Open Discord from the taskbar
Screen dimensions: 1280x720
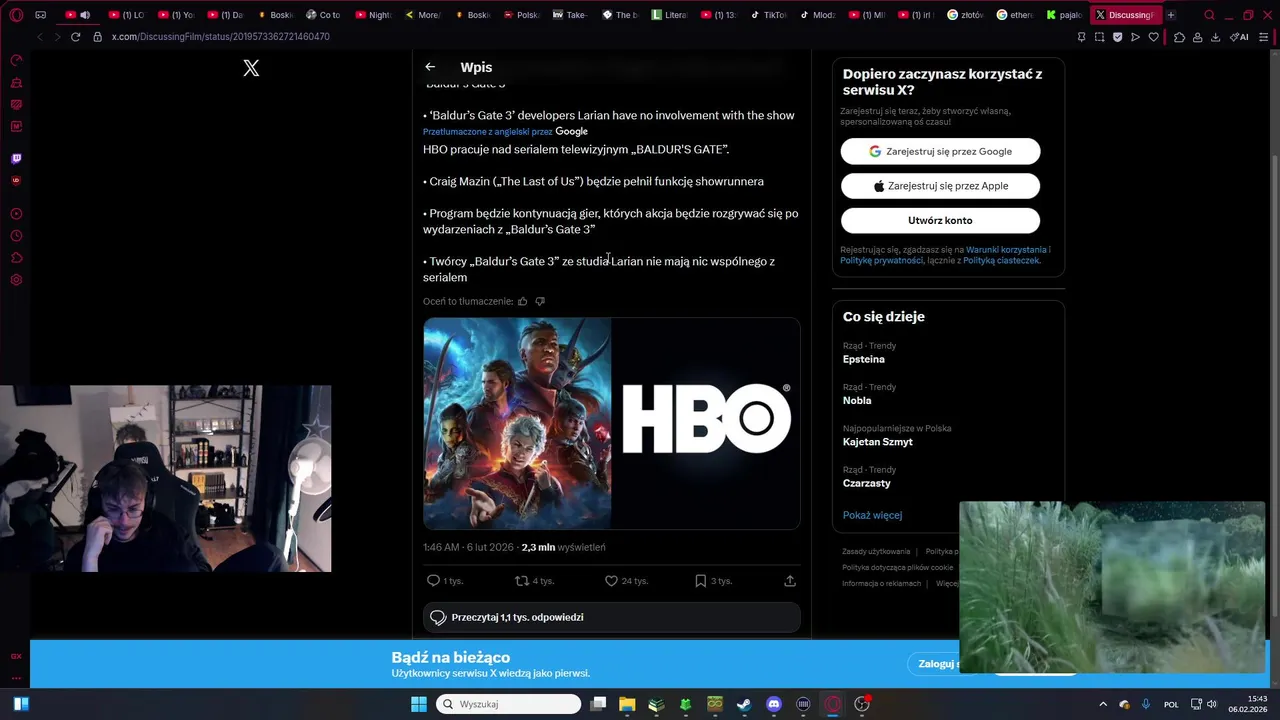[x=774, y=704]
